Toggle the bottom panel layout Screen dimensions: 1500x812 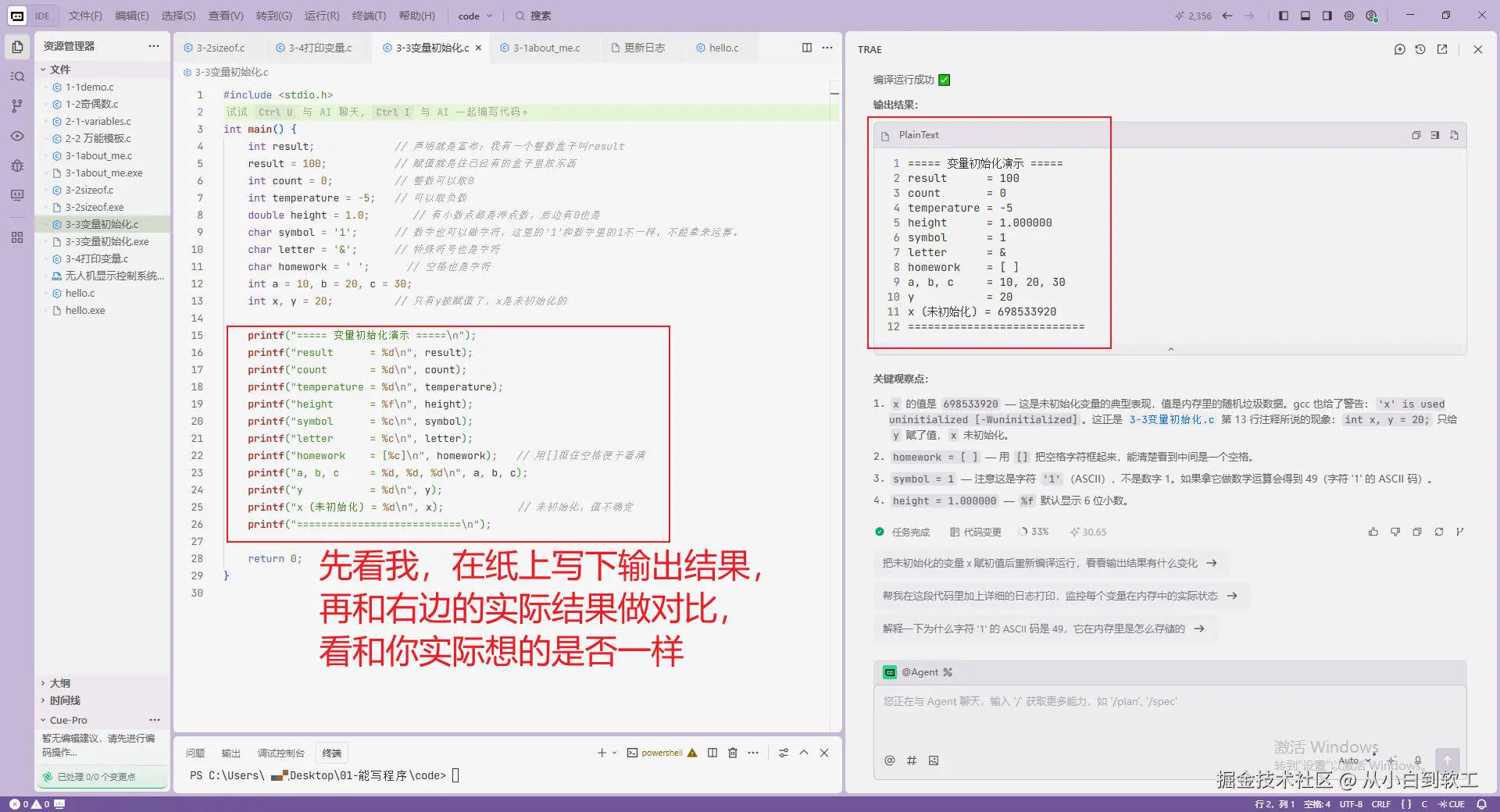click(1305, 16)
